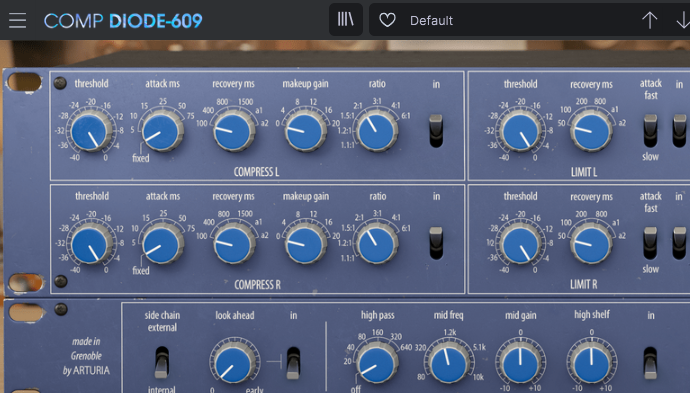The width and height of the screenshot is (690, 393).
Task: Open the hamburger main menu
Action: coord(18,20)
